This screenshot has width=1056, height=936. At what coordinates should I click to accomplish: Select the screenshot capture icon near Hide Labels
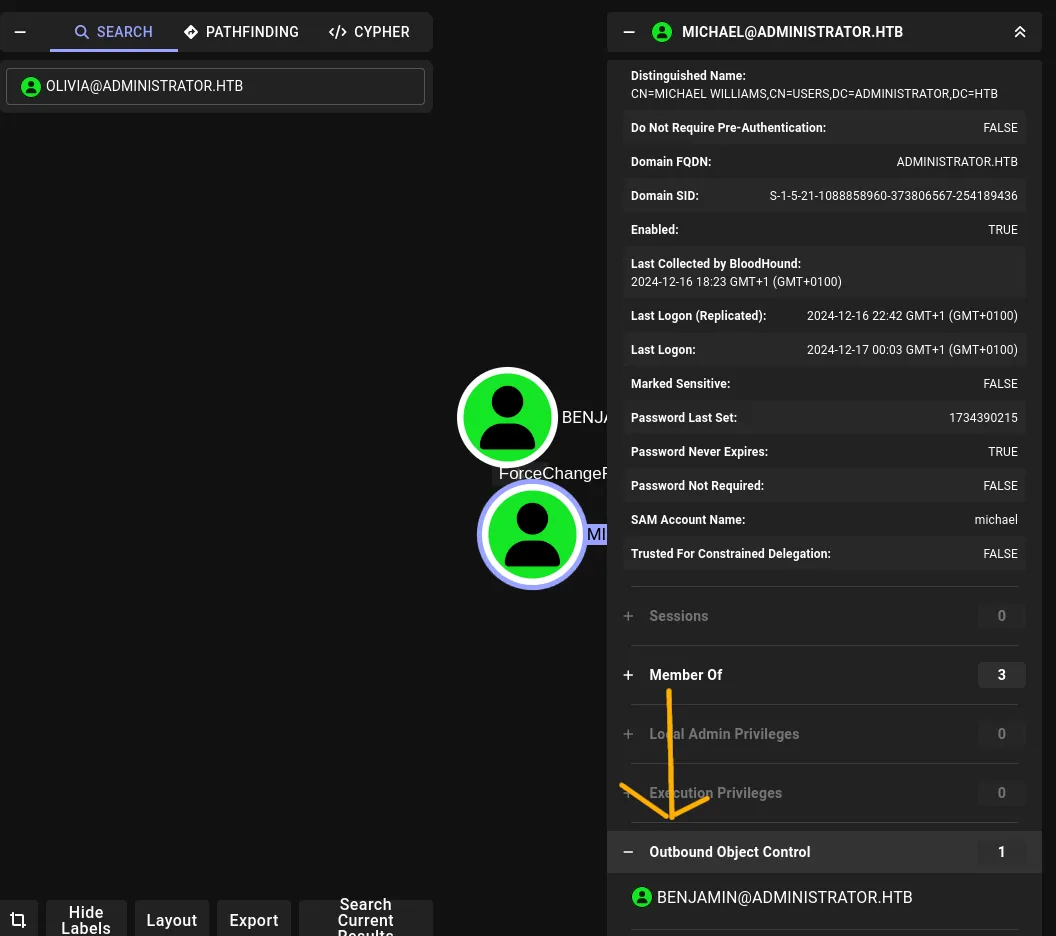(18, 918)
